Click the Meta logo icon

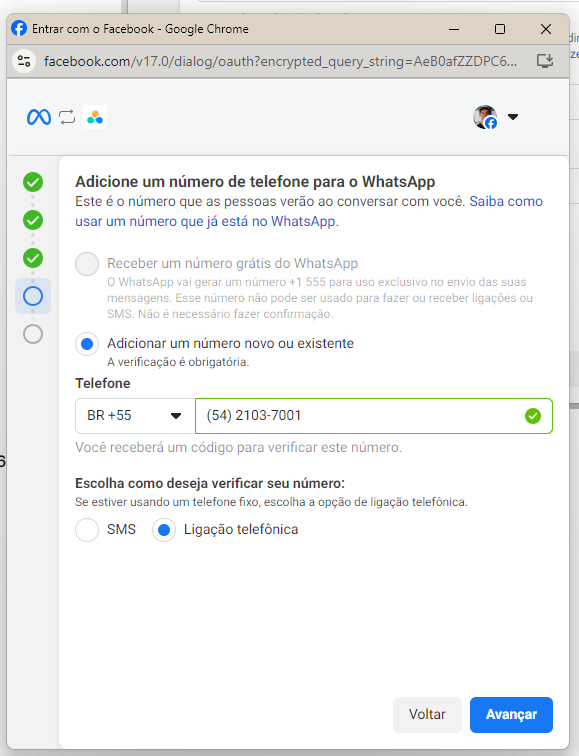coord(39,117)
